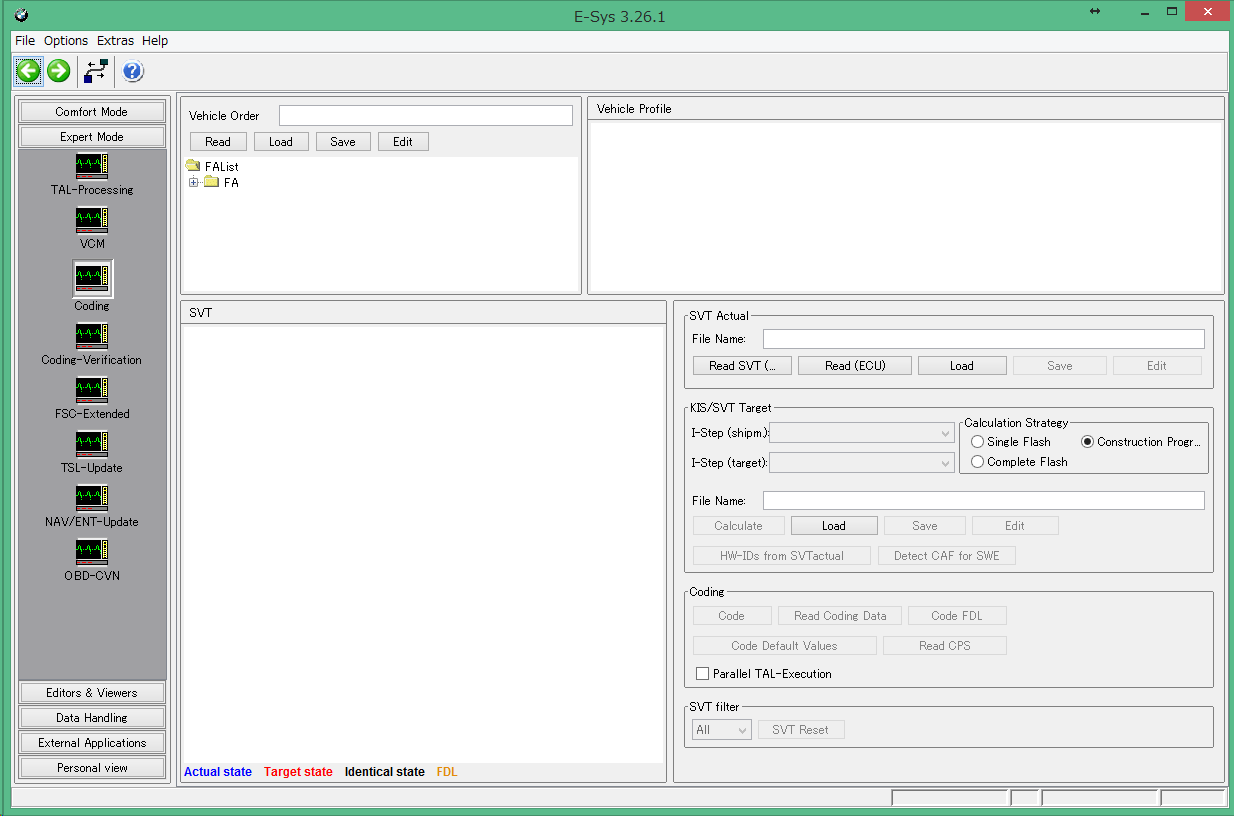Viewport: 1234px width, 816px height.
Task: Click the Read (ECU) button
Action: 855,366
